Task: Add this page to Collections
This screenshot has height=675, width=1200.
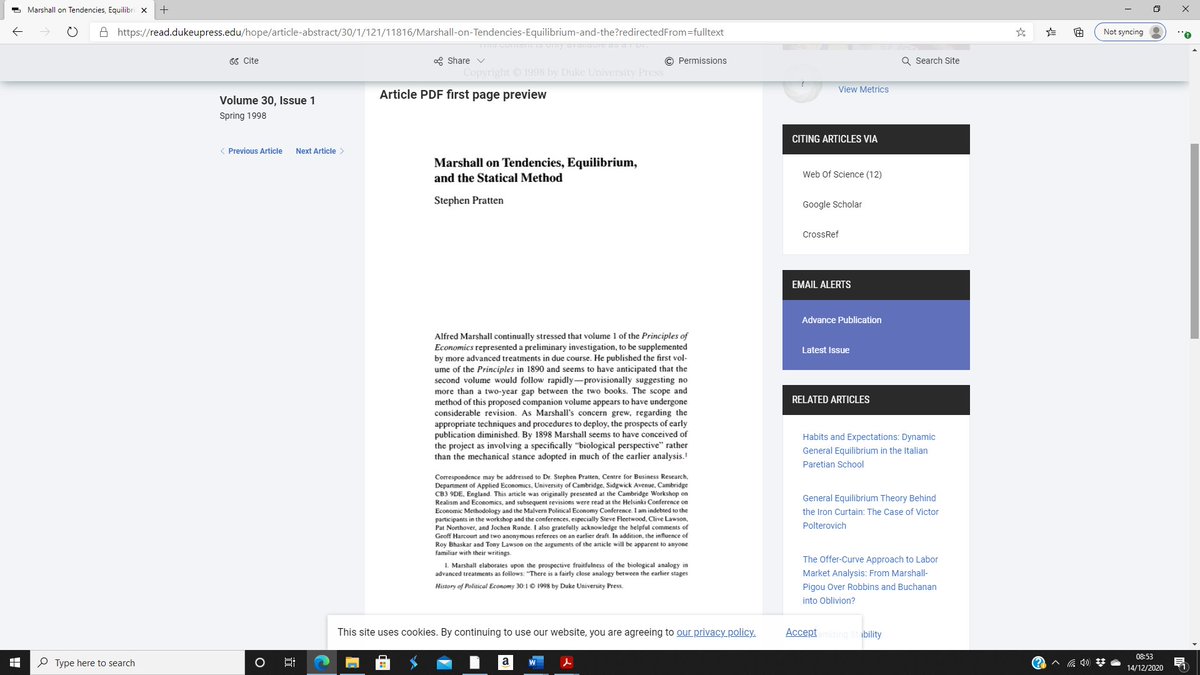Action: pos(1078,31)
